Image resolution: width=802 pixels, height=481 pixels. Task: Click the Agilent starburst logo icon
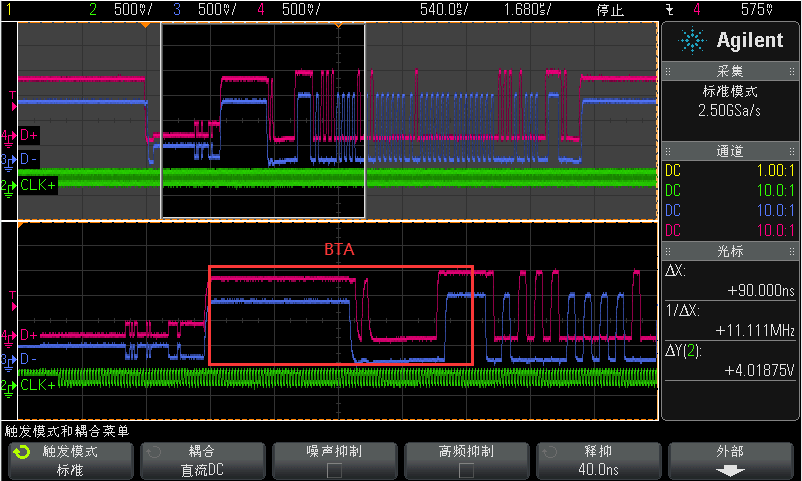click(x=691, y=41)
